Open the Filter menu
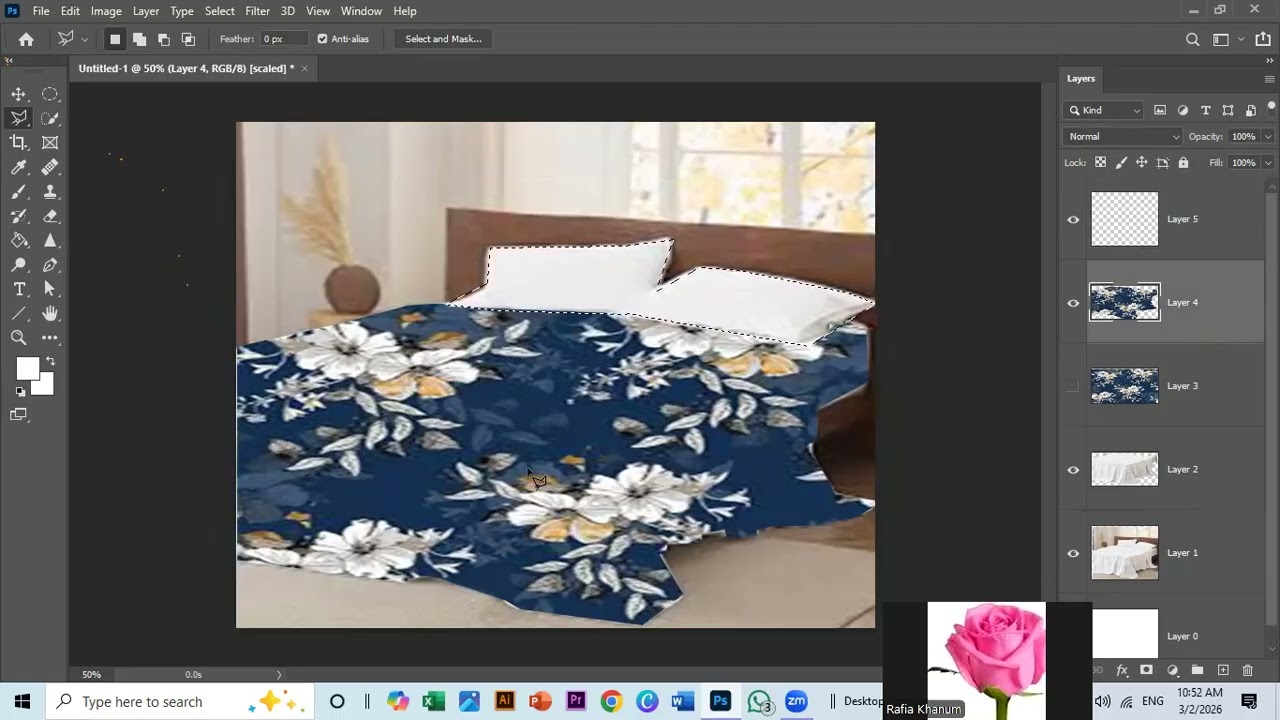 (258, 11)
